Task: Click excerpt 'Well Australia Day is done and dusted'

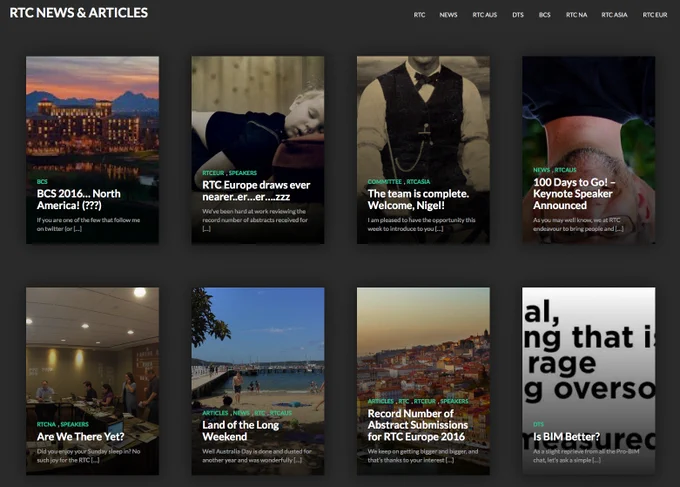Action: (257, 456)
